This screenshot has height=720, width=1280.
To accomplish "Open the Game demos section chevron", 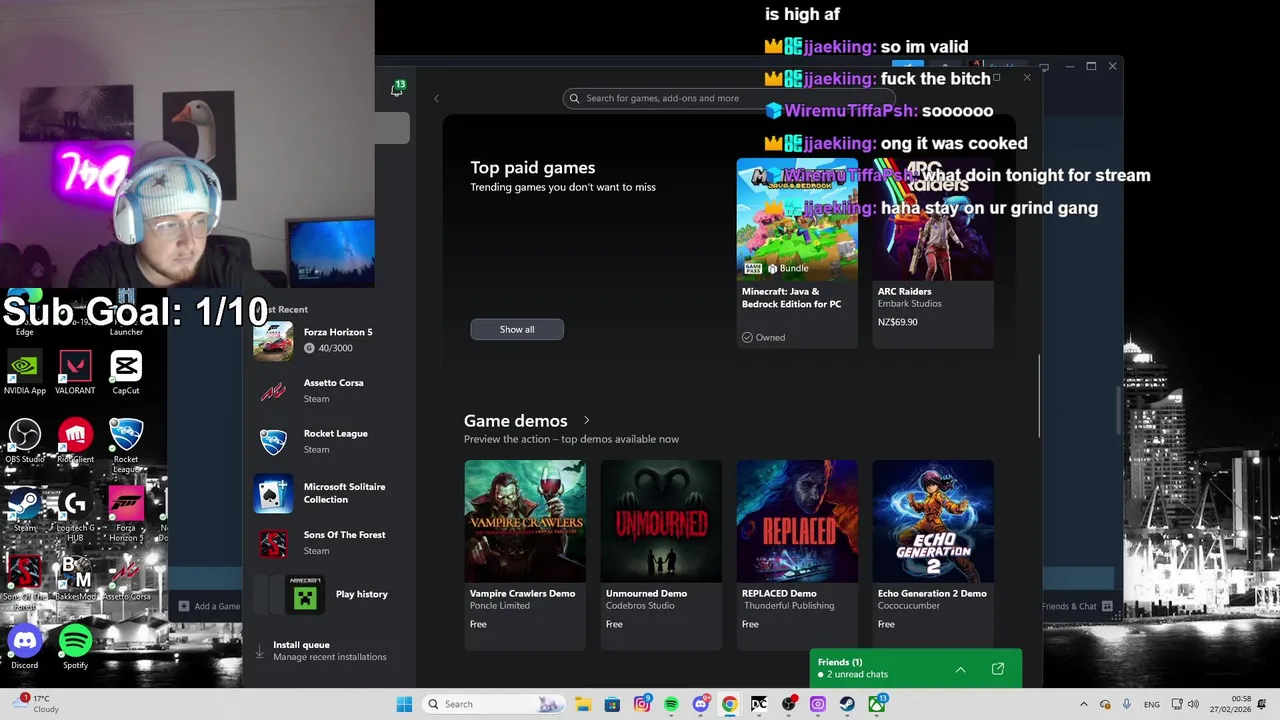I will pyautogui.click(x=586, y=421).
